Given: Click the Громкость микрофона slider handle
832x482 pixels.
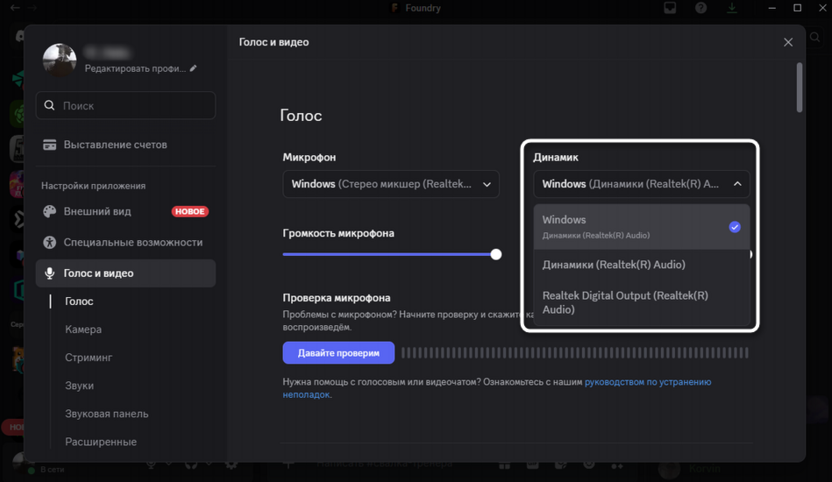Looking at the screenshot, I should 496,254.
